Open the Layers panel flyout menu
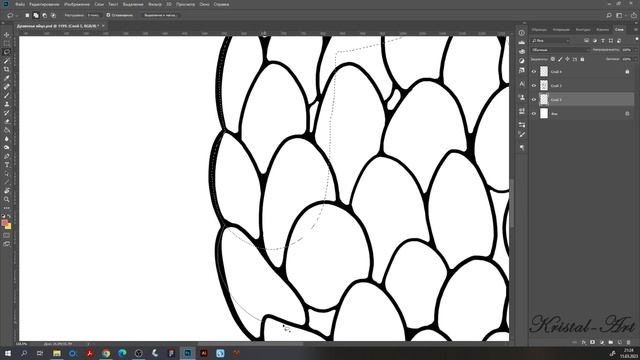Image resolution: width=640 pixels, height=360 pixels. pos(636,29)
